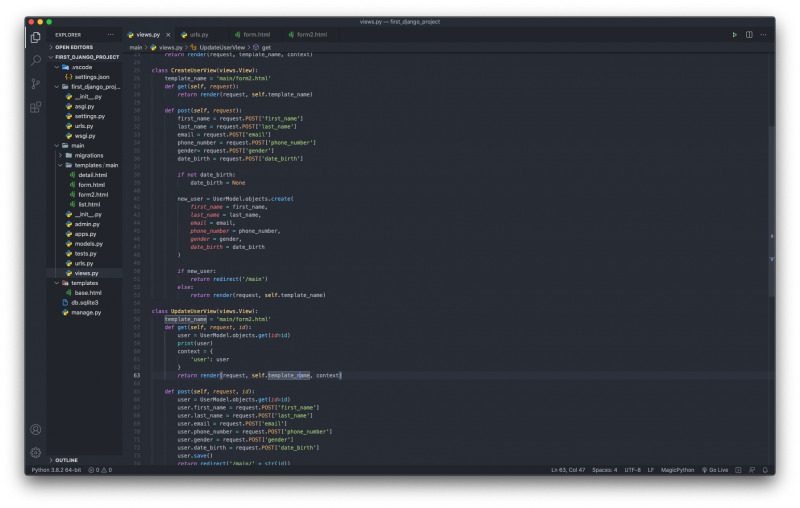Screen dimensions: 800x508
Task: Run the Python file with play icon
Action: click(734, 34)
